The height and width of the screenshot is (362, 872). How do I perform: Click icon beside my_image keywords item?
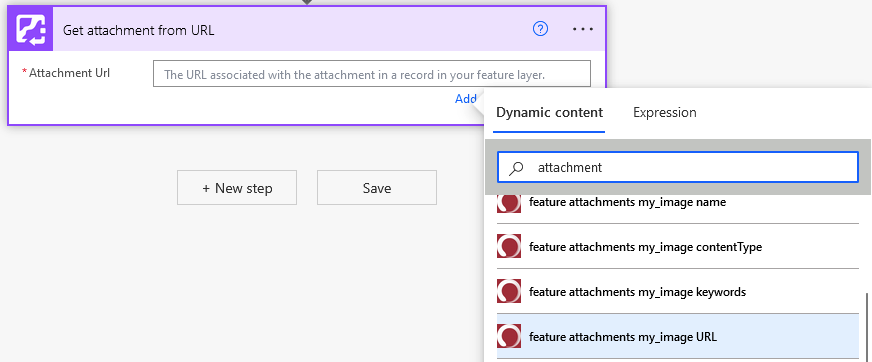pos(509,291)
